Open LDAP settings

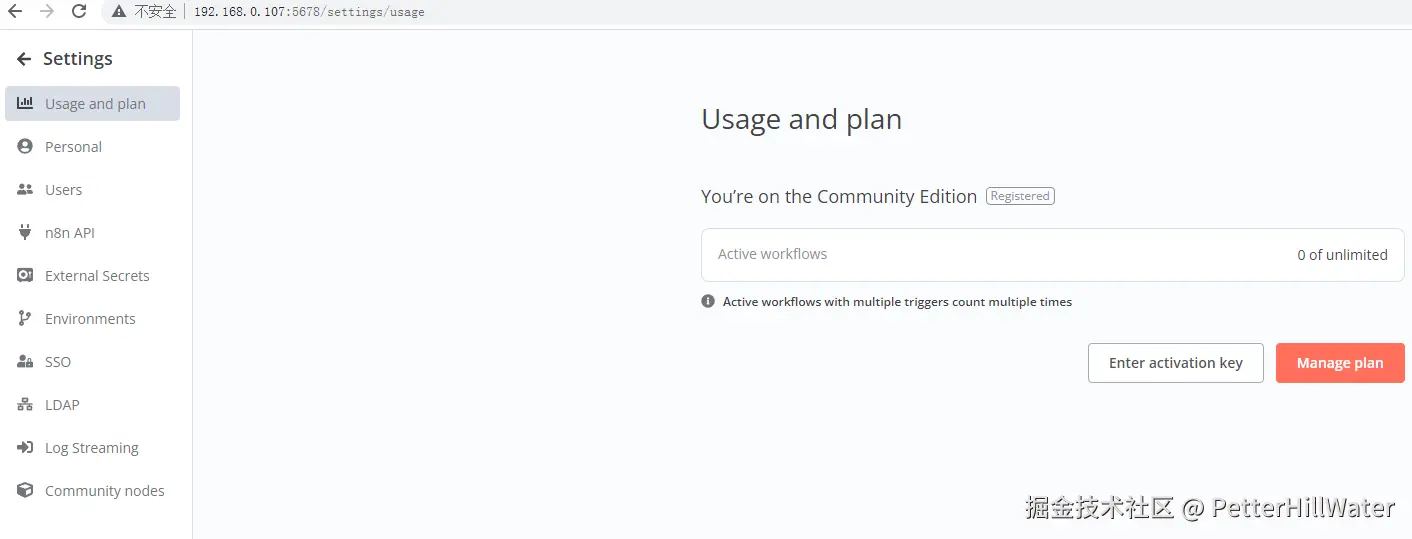pyautogui.click(x=92, y=405)
